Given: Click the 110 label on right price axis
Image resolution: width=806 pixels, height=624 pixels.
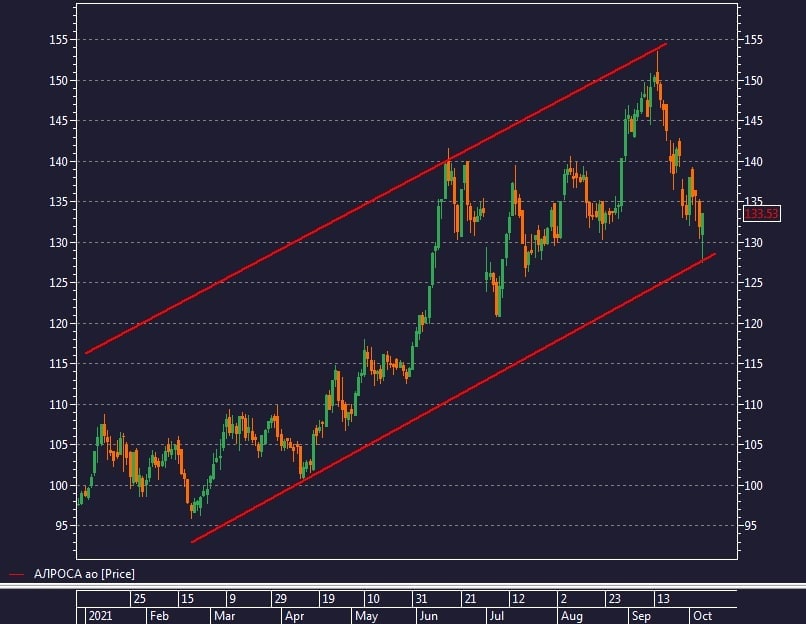Looking at the screenshot, I should click(754, 405).
